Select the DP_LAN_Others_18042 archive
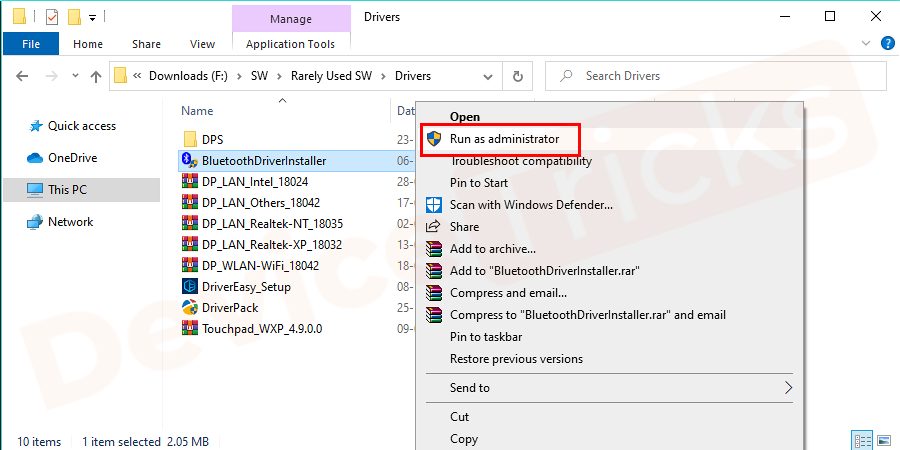 251,203
